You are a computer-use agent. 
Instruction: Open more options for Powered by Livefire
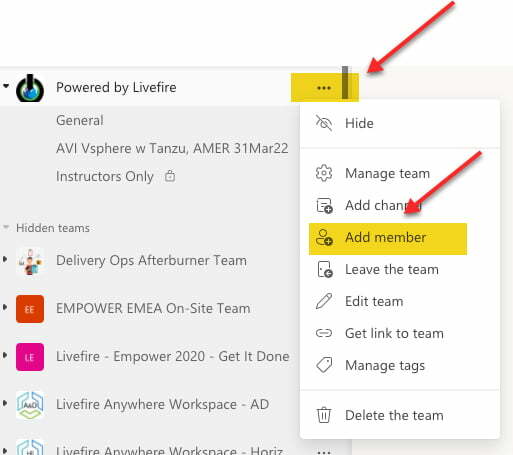[324, 88]
